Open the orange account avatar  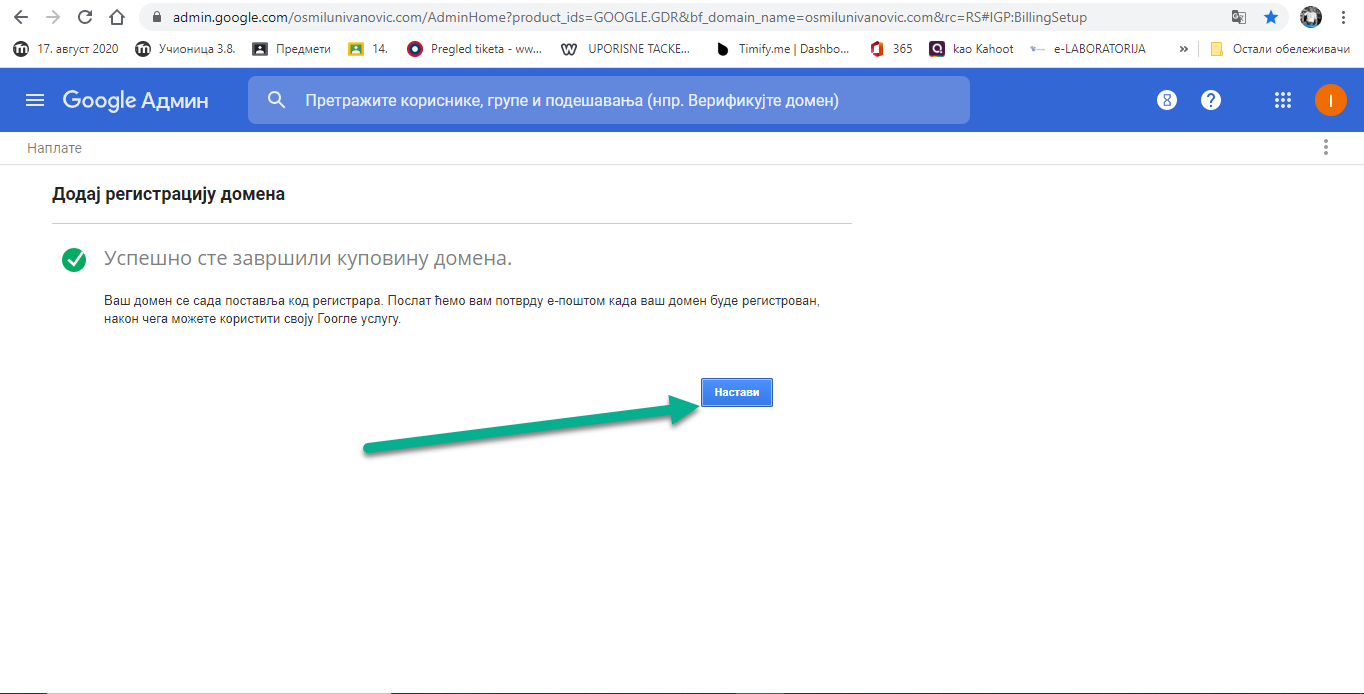point(1330,100)
